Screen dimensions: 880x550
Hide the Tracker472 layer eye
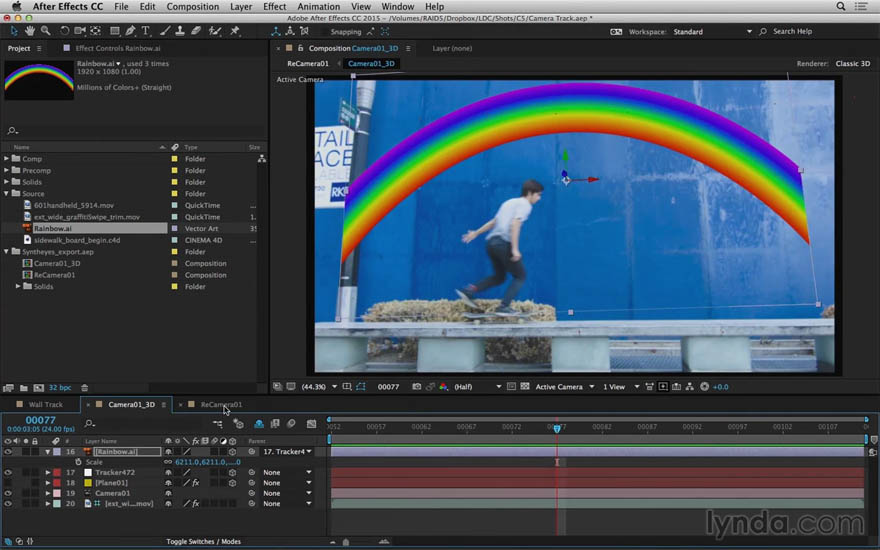point(8,473)
